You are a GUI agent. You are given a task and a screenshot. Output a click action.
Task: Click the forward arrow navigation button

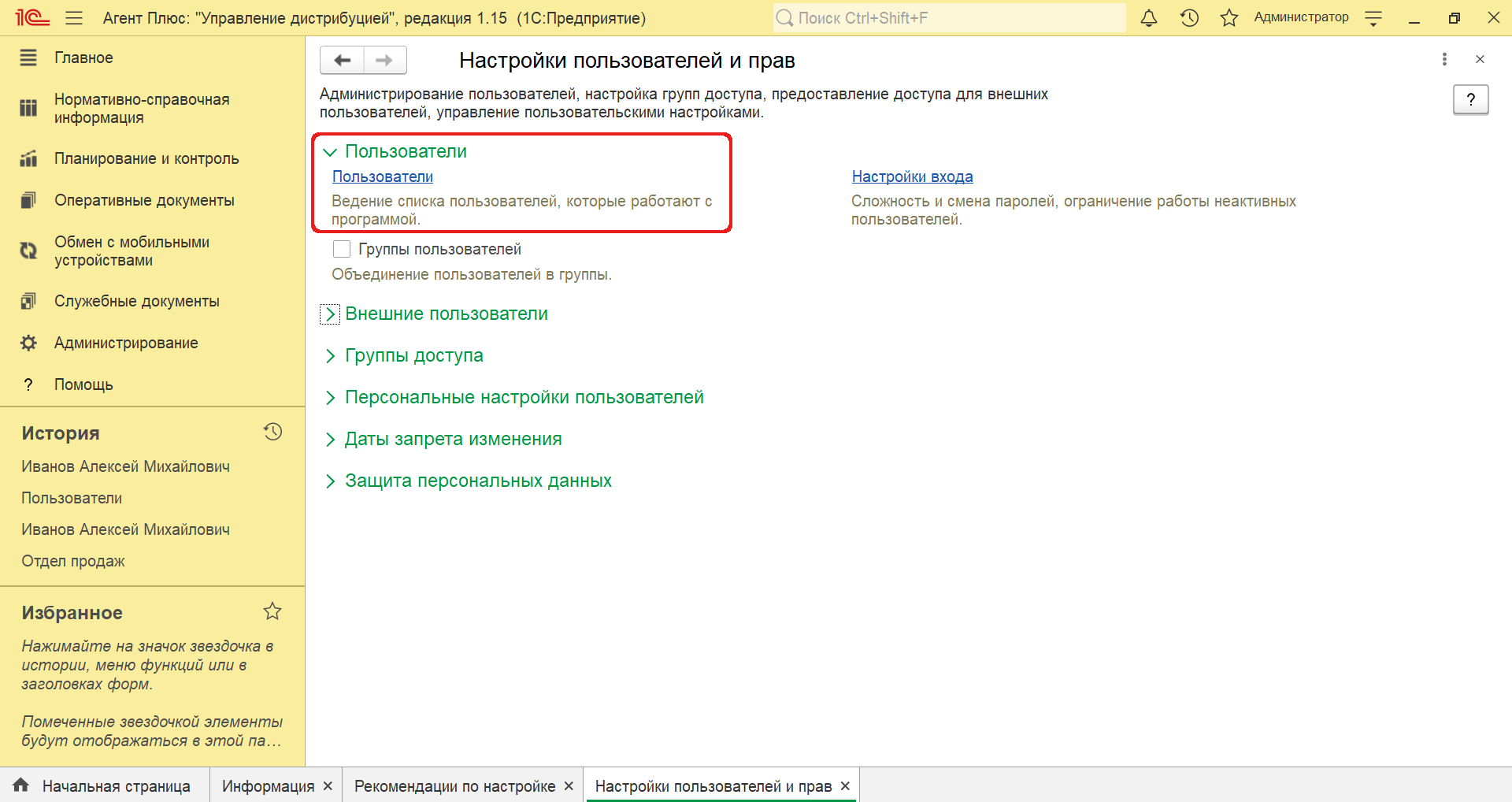pos(384,60)
